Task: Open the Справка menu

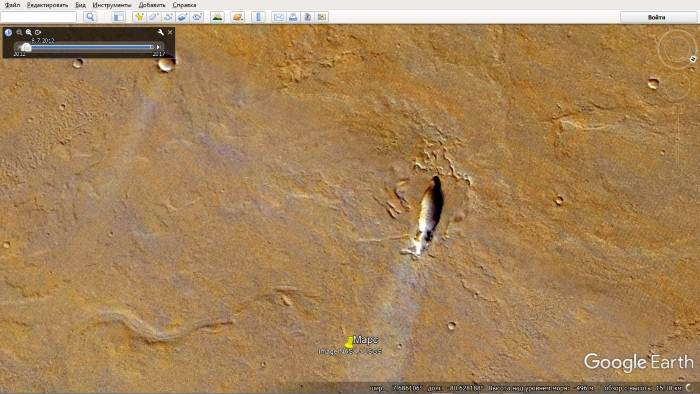Action: pyautogui.click(x=184, y=5)
